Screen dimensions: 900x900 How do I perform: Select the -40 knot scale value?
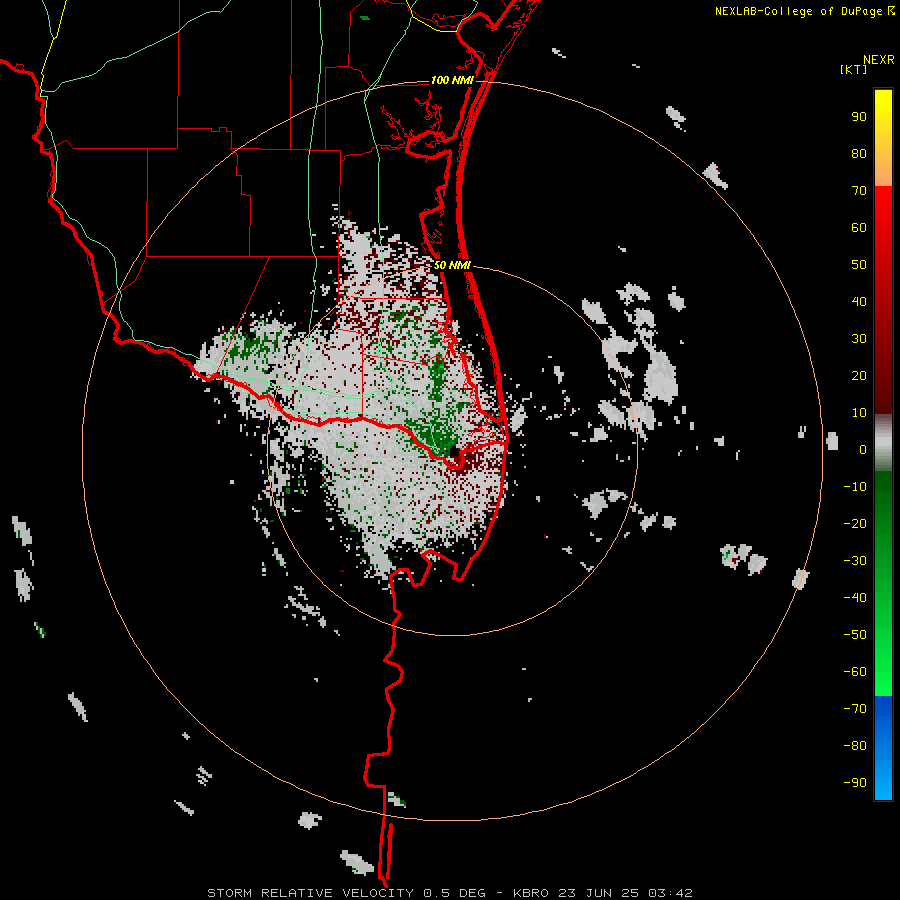tap(855, 598)
